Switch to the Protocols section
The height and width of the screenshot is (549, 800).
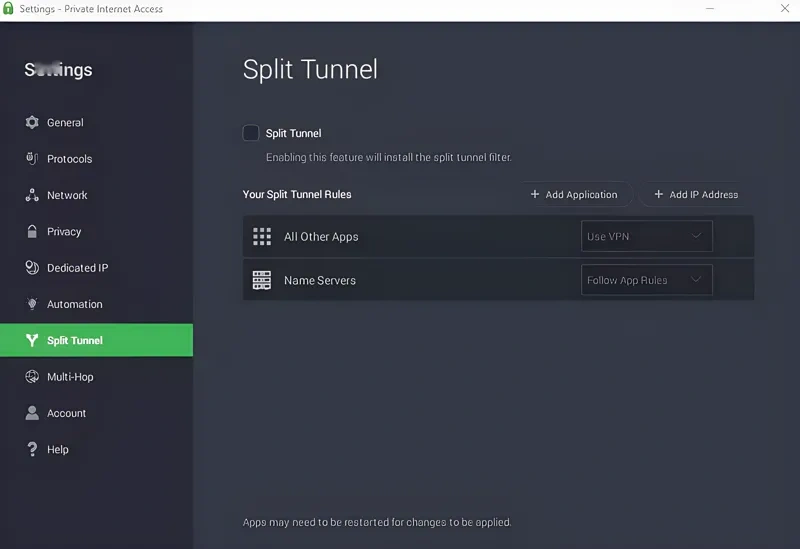pos(70,159)
